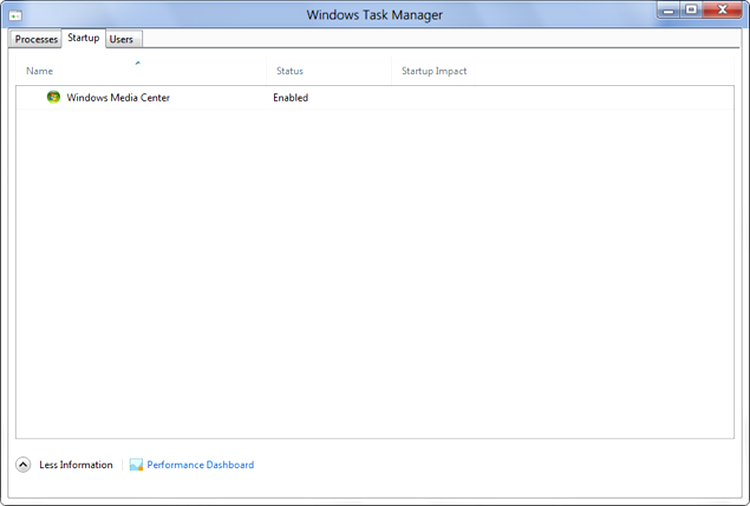Minimize the Task Manager window
This screenshot has height=506, width=750.
point(669,10)
